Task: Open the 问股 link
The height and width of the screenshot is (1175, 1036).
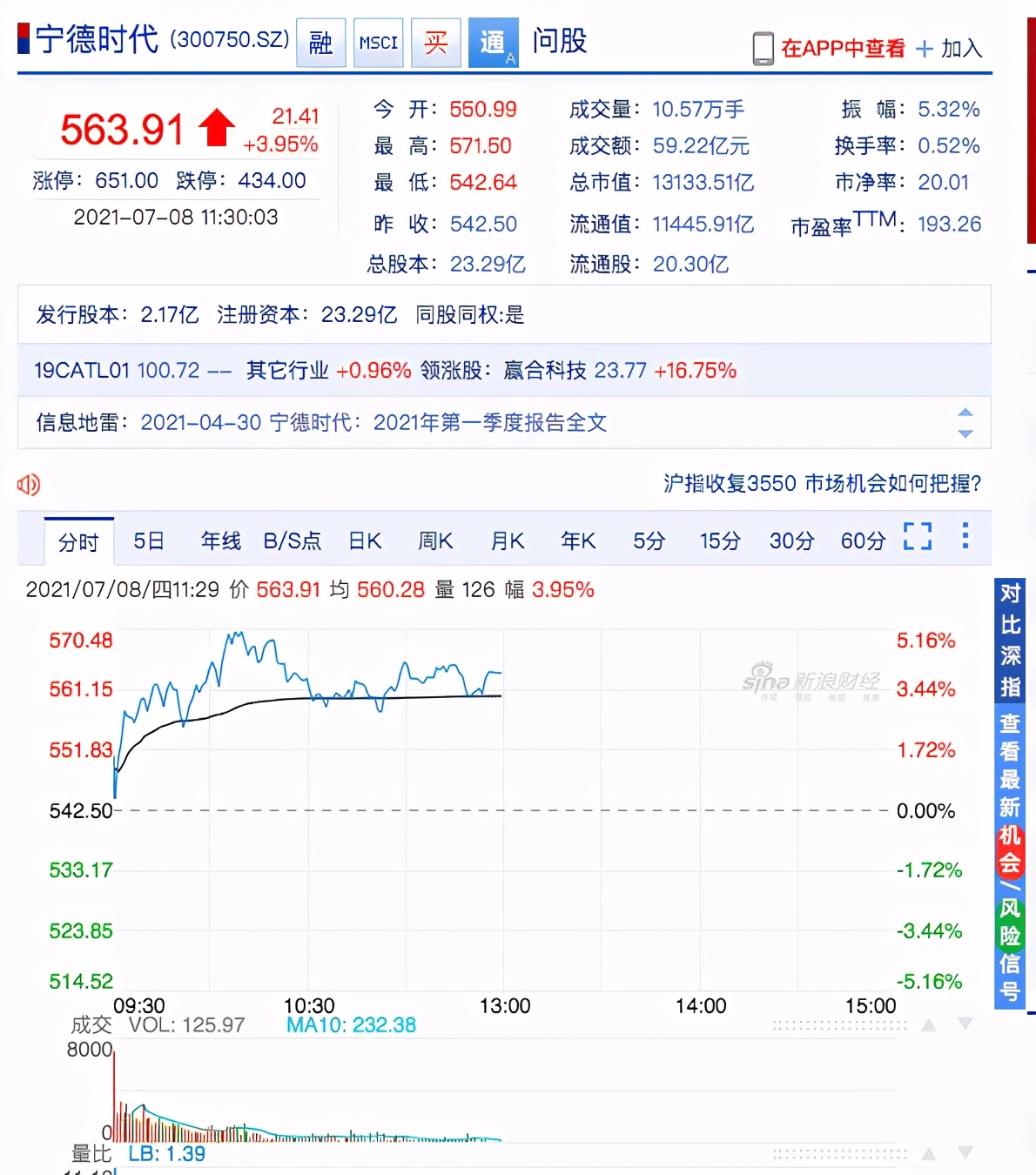Action: (560, 41)
